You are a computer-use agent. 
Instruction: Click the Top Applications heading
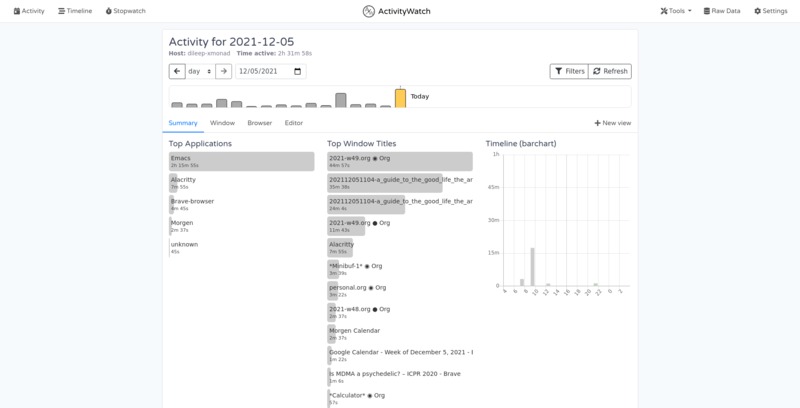pos(200,144)
